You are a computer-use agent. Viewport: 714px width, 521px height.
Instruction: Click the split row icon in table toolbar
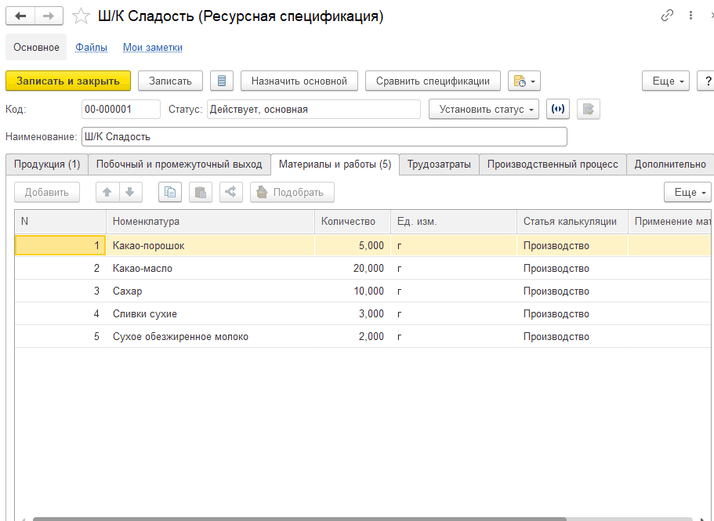pos(230,192)
